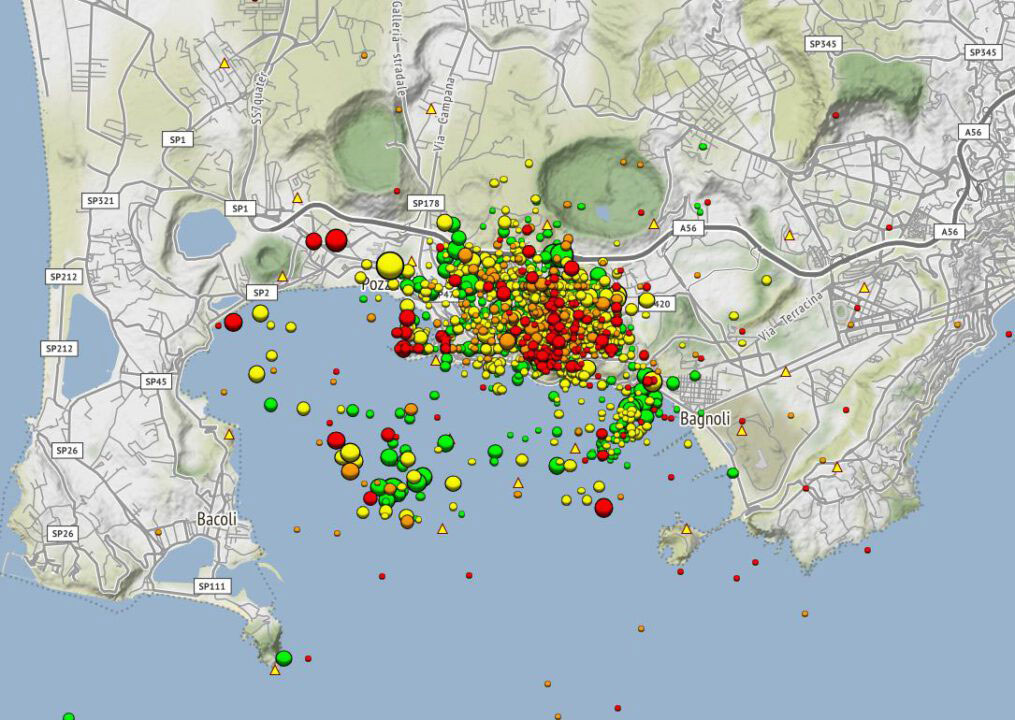Select the green circle on the coast south of Bagnoli
1015x720 pixels.
732,473
